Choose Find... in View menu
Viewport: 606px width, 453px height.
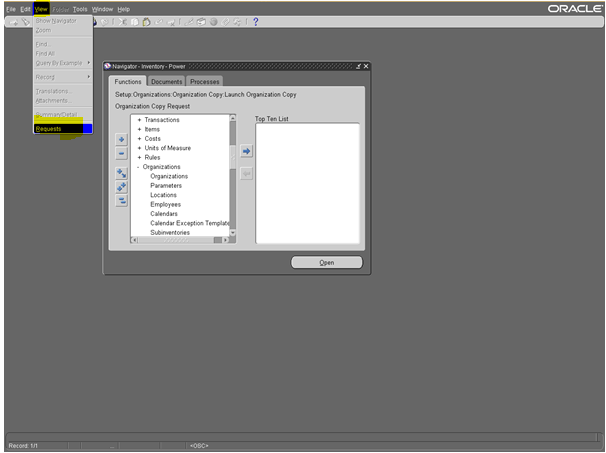tap(63, 44)
